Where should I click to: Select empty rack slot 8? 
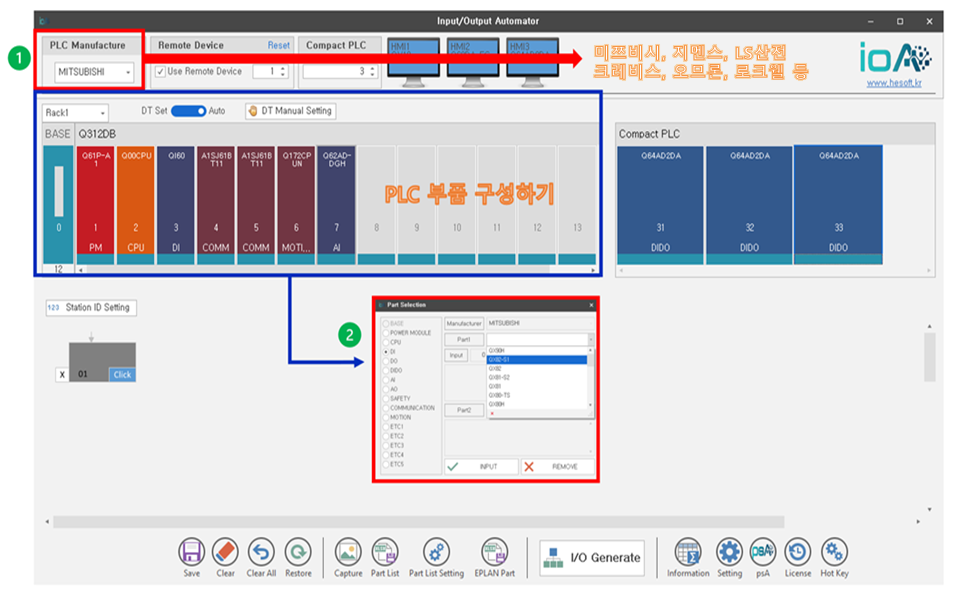tap(376, 205)
